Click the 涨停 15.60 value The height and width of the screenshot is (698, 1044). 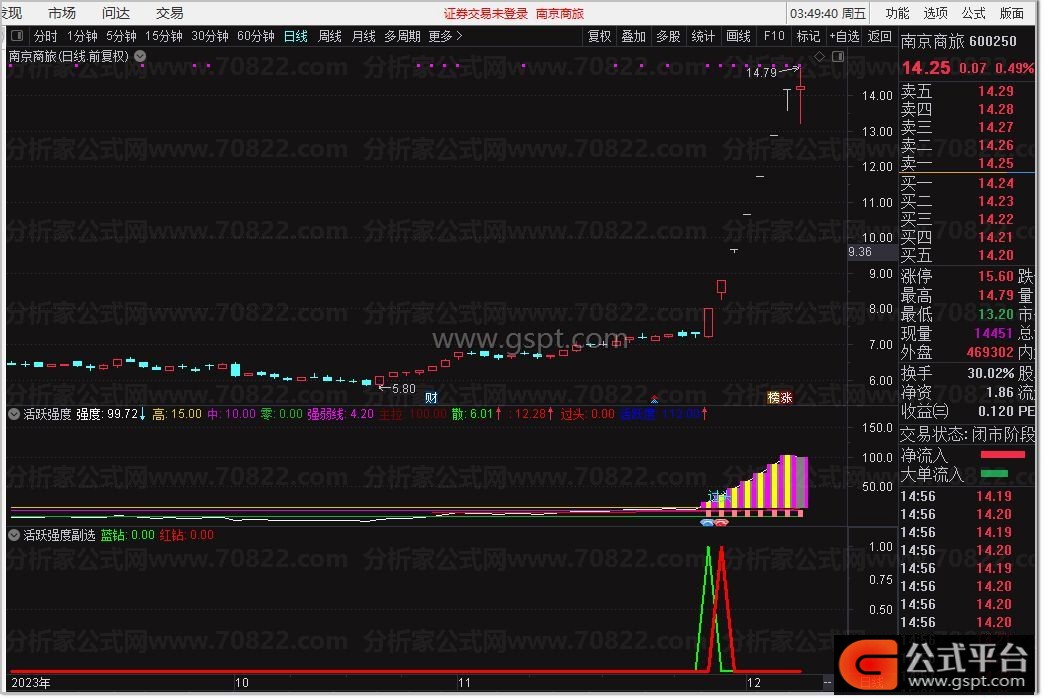995,276
